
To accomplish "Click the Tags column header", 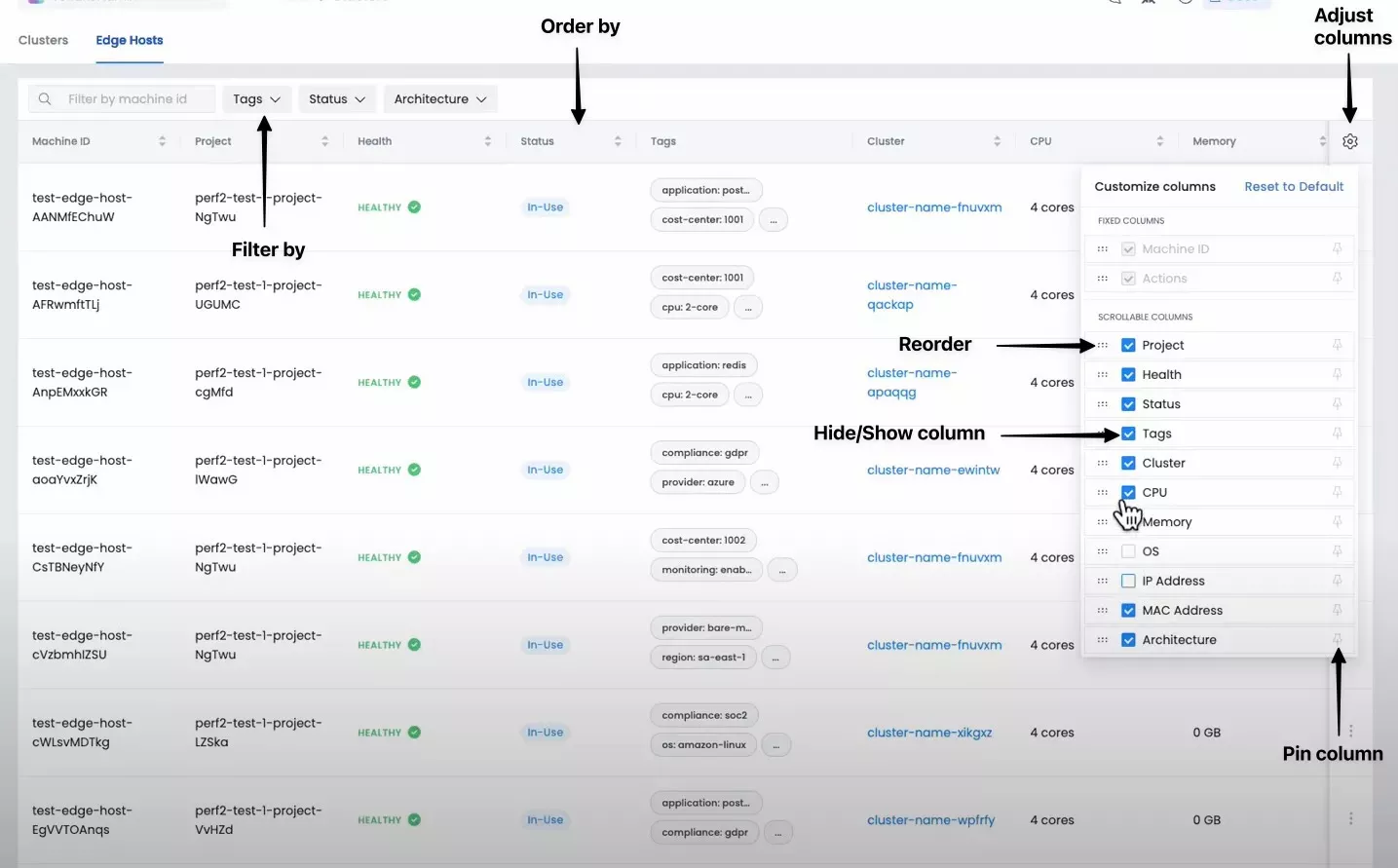I will click(662, 141).
